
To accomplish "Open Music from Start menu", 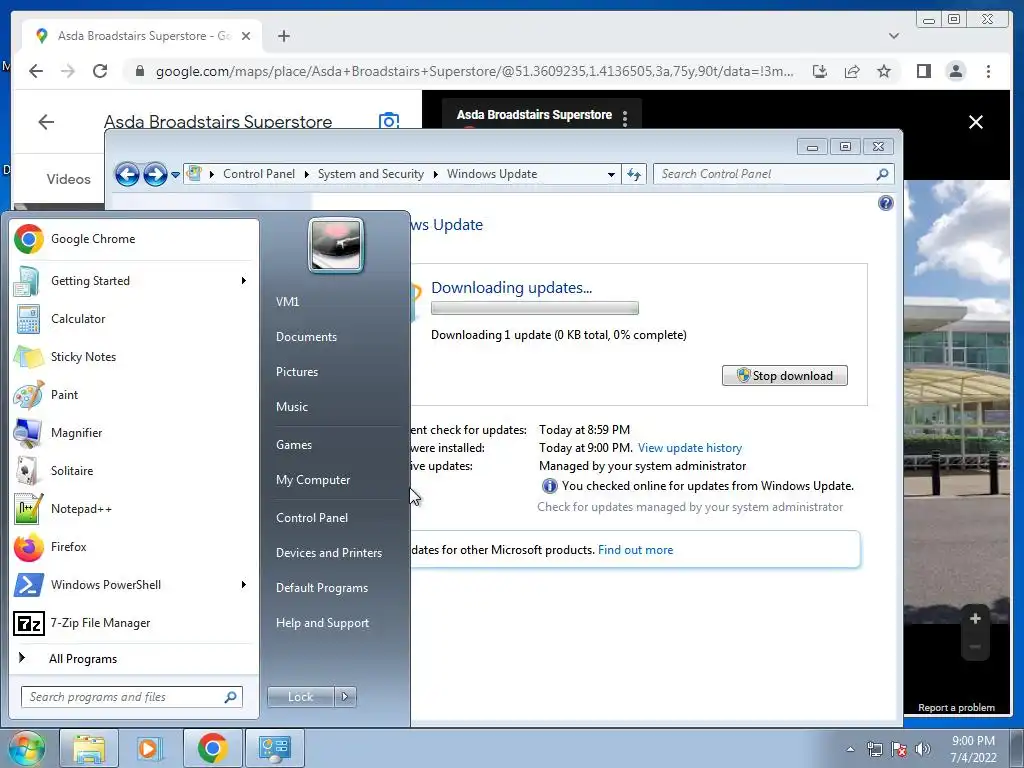I will [x=292, y=407].
